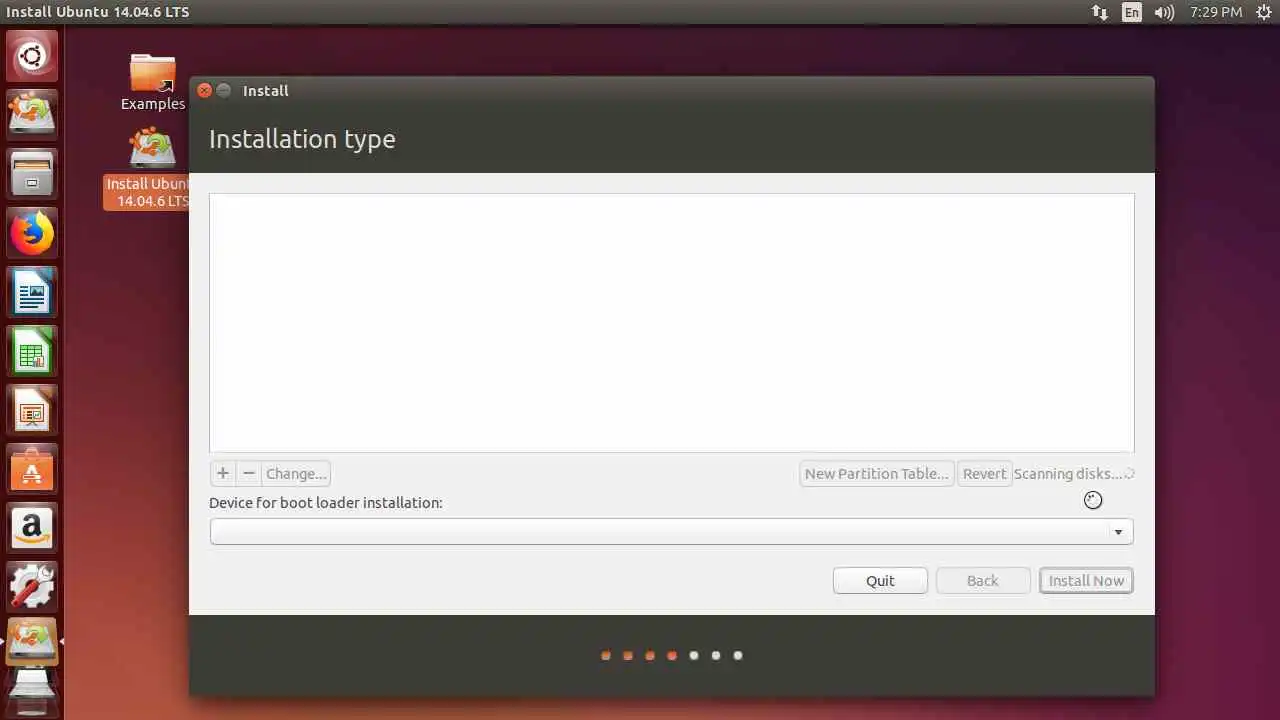Viewport: 1280px width, 720px height.
Task: Click the Back button
Action: pyautogui.click(x=982, y=580)
